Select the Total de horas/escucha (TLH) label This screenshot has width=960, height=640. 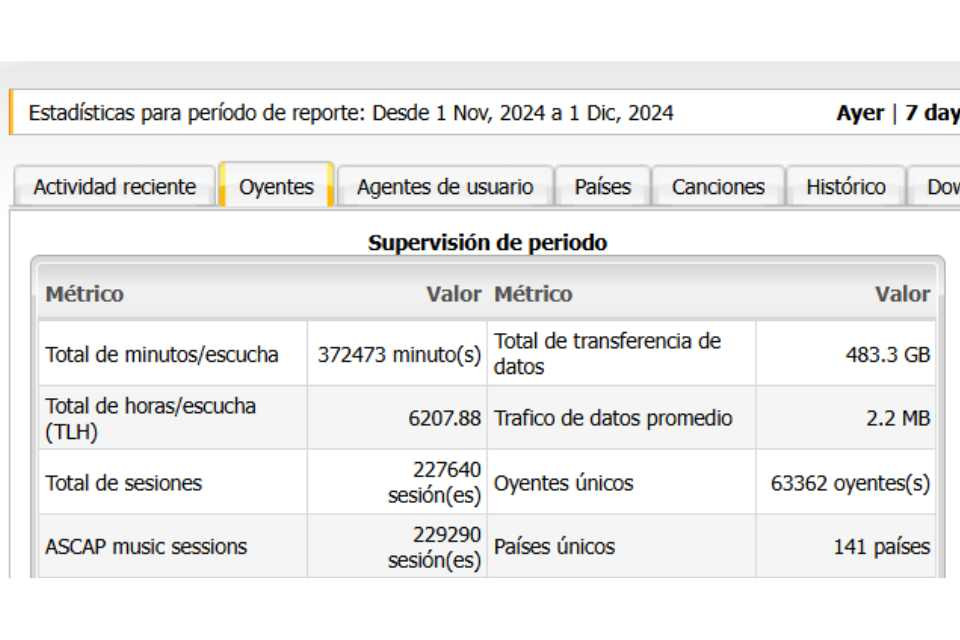[151, 419]
